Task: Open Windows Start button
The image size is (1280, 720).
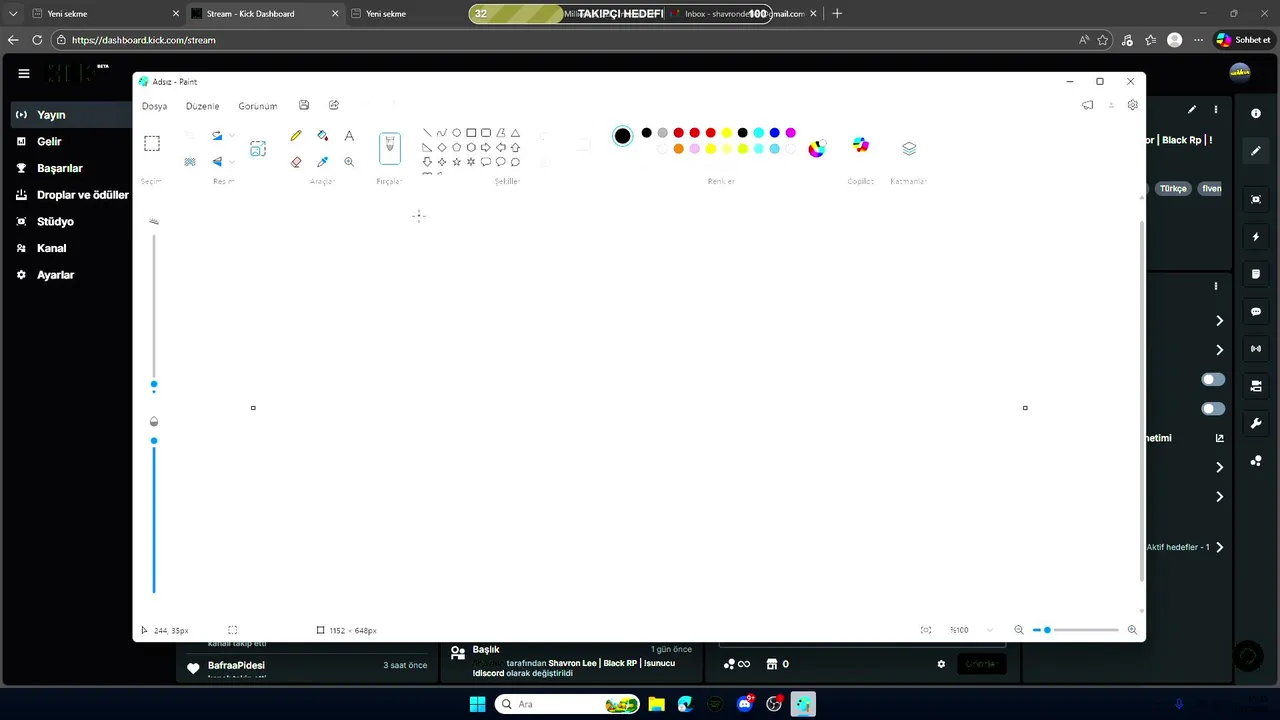Action: [x=477, y=704]
